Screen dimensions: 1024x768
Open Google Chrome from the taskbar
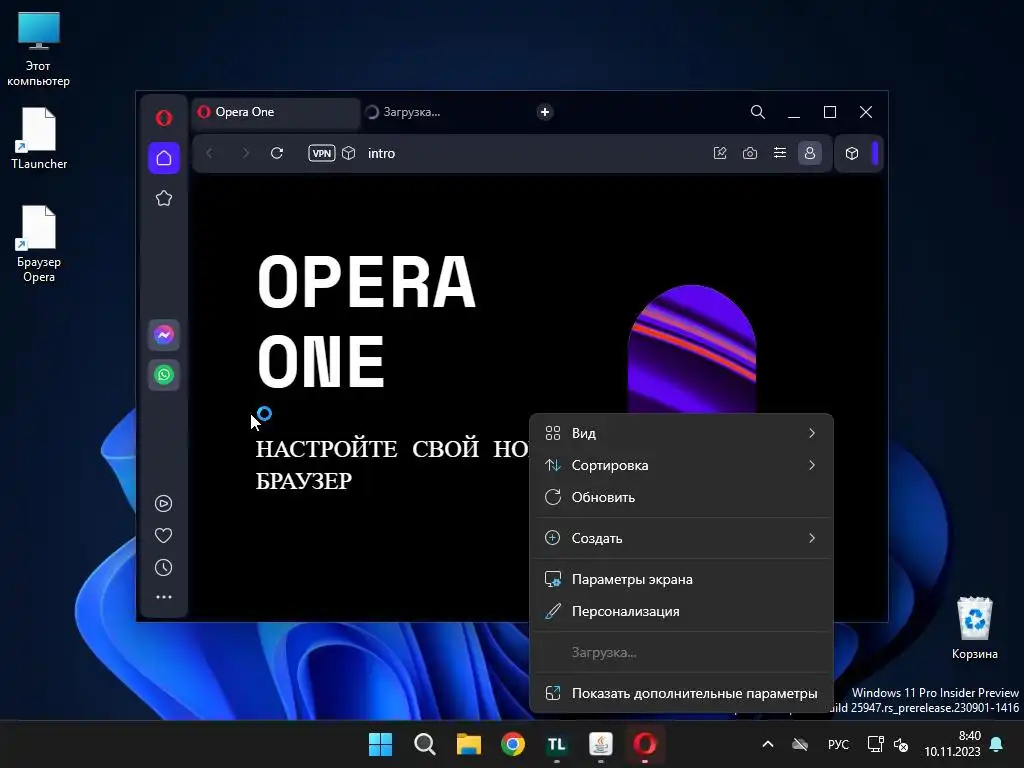(x=513, y=744)
